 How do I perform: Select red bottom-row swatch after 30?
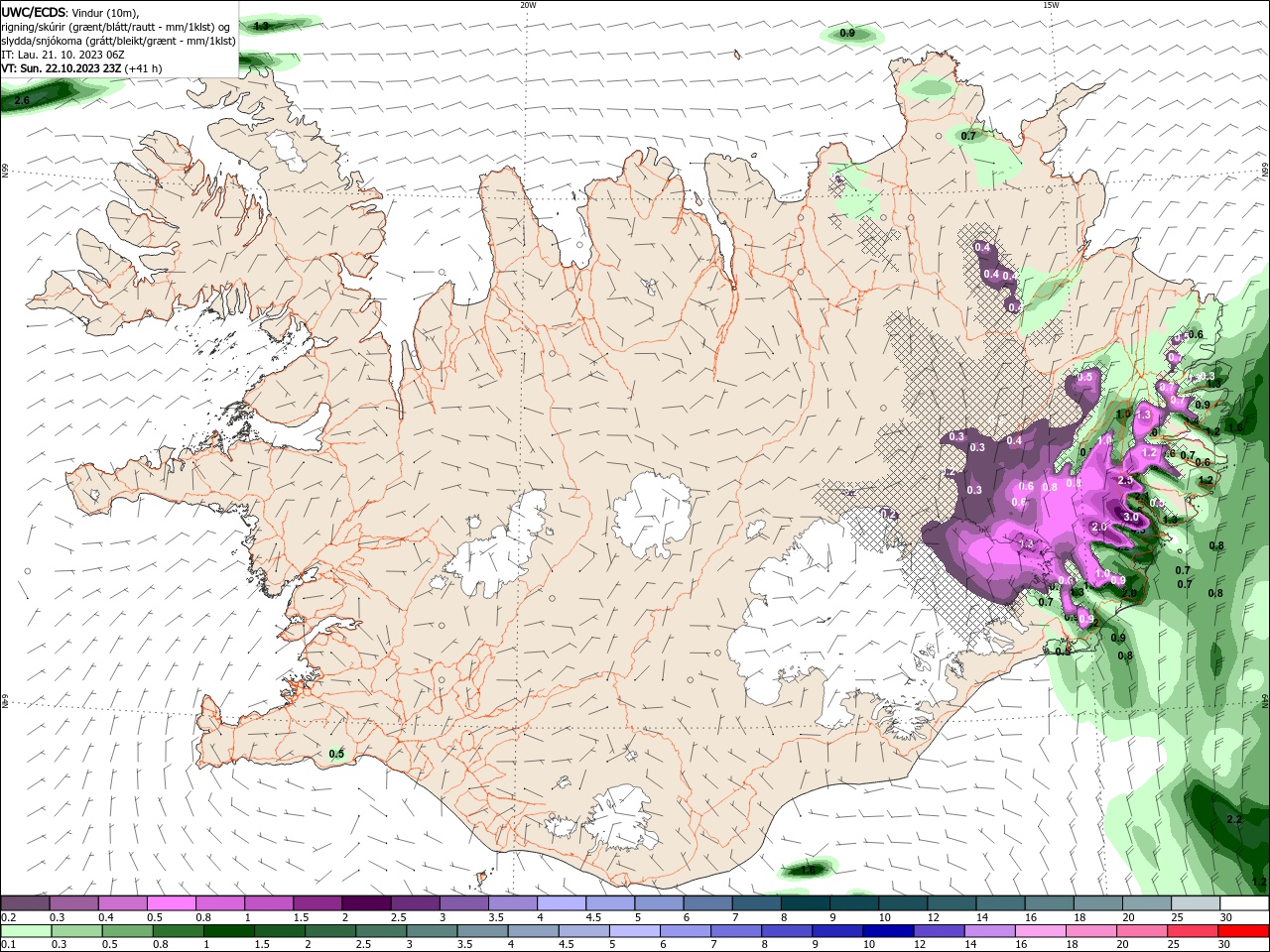pos(1243,931)
